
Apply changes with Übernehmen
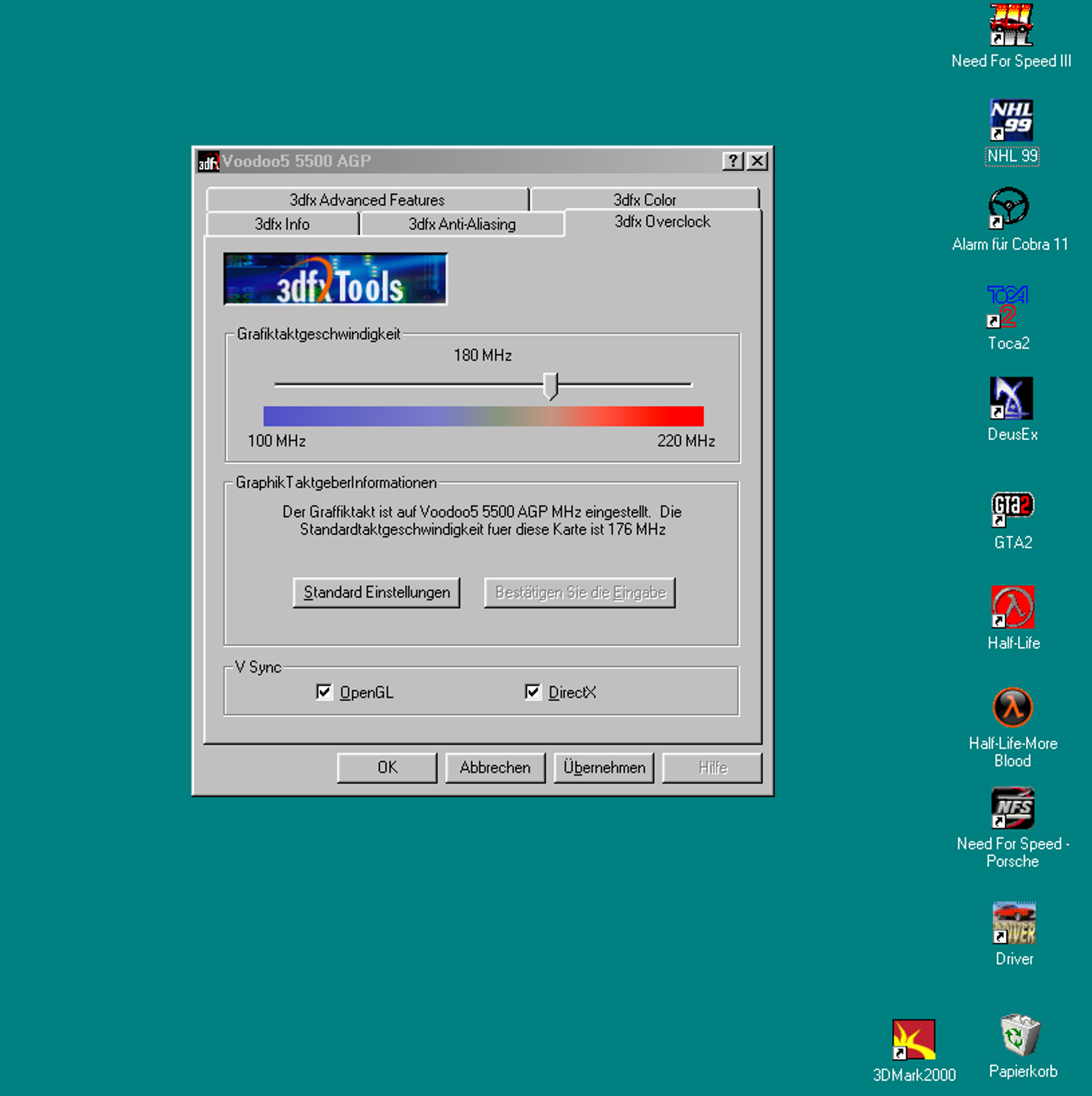(x=604, y=768)
